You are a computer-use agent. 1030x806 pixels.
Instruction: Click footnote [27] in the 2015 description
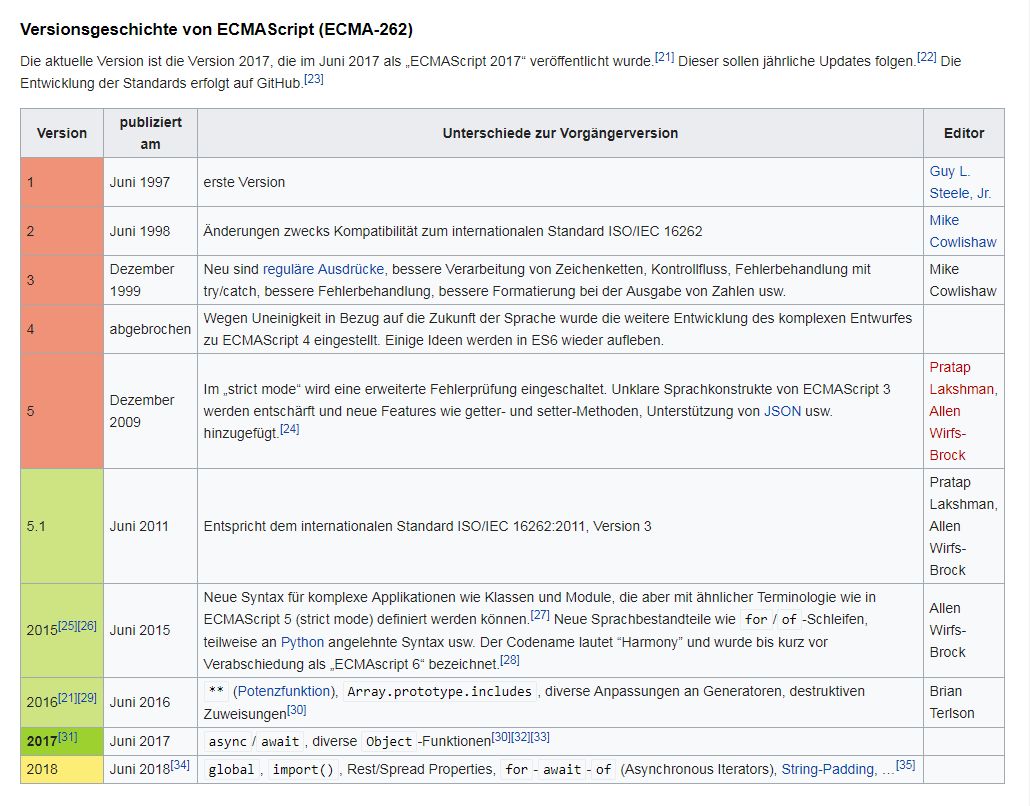539,615
